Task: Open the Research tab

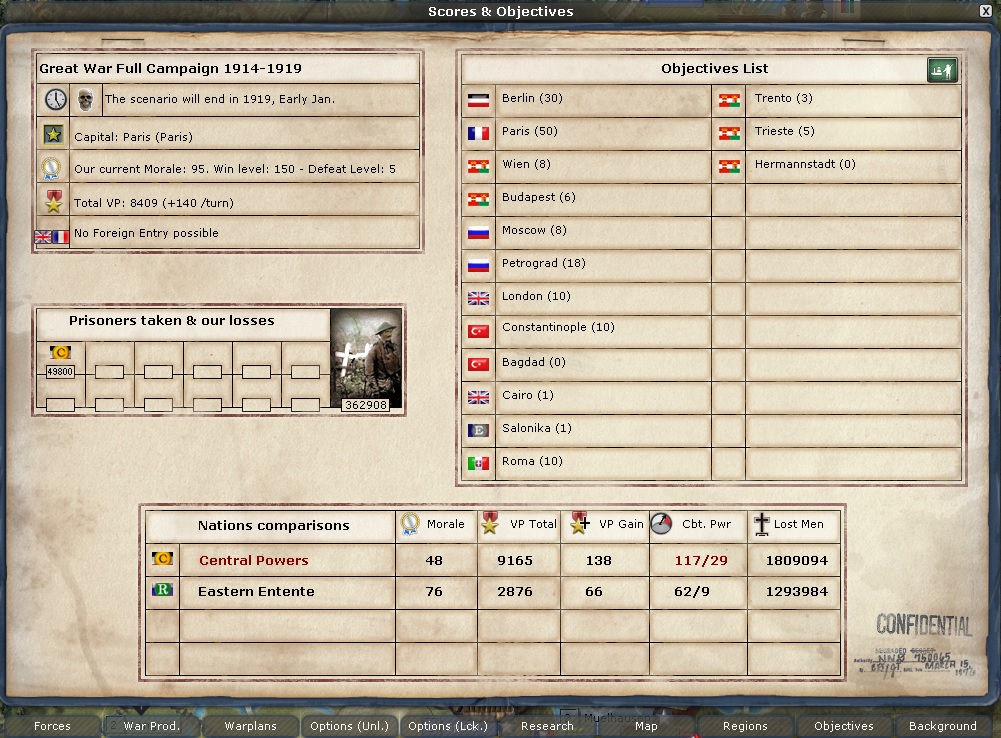Action: pos(547,726)
